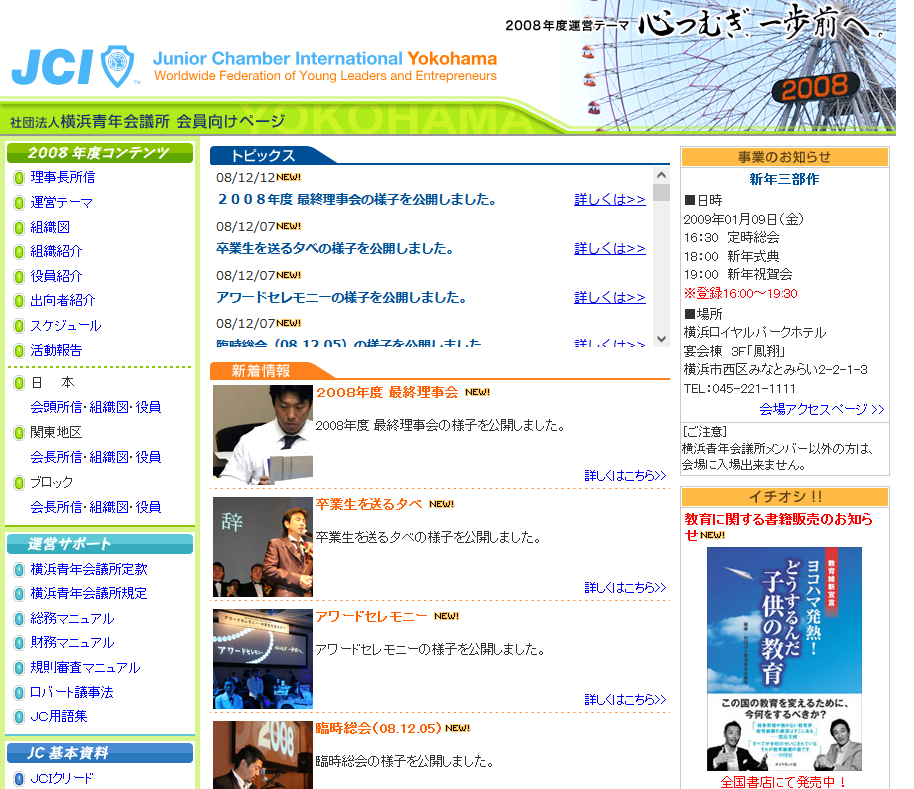The image size is (914, 789).
Task: Open 運営テーマ link
Action: pyautogui.click(x=61, y=202)
